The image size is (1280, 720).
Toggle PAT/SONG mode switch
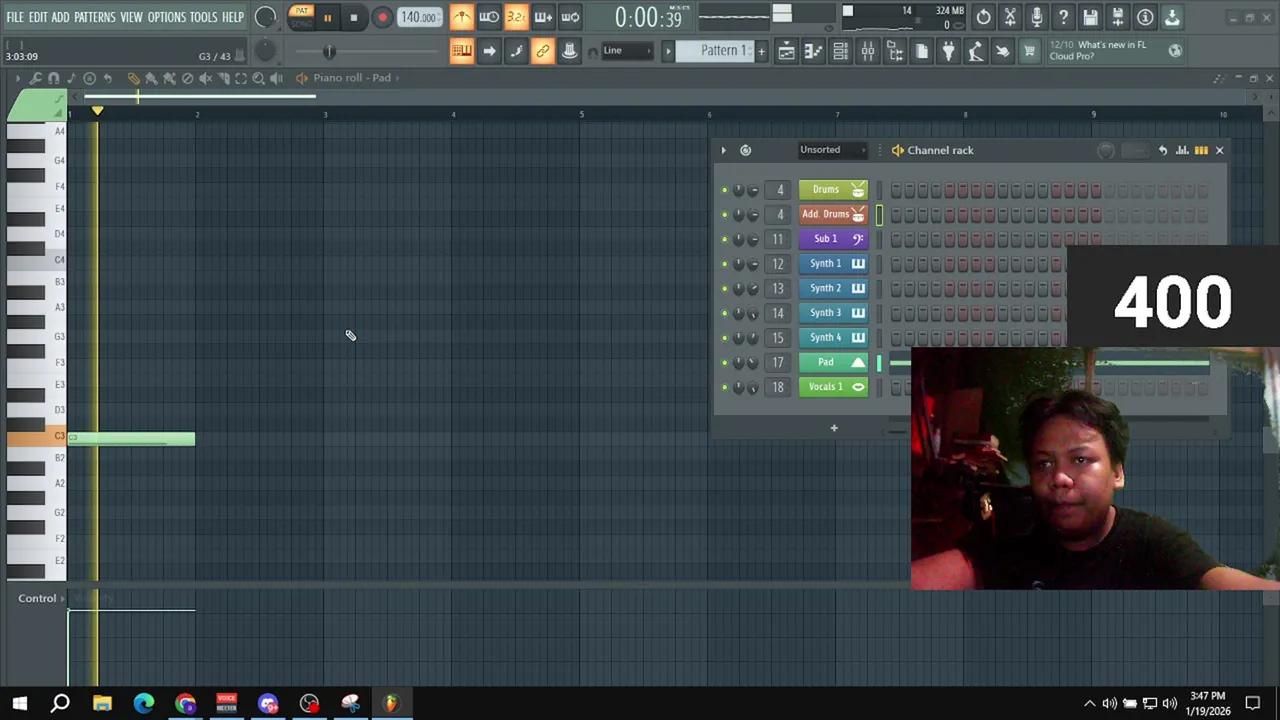[x=301, y=16]
